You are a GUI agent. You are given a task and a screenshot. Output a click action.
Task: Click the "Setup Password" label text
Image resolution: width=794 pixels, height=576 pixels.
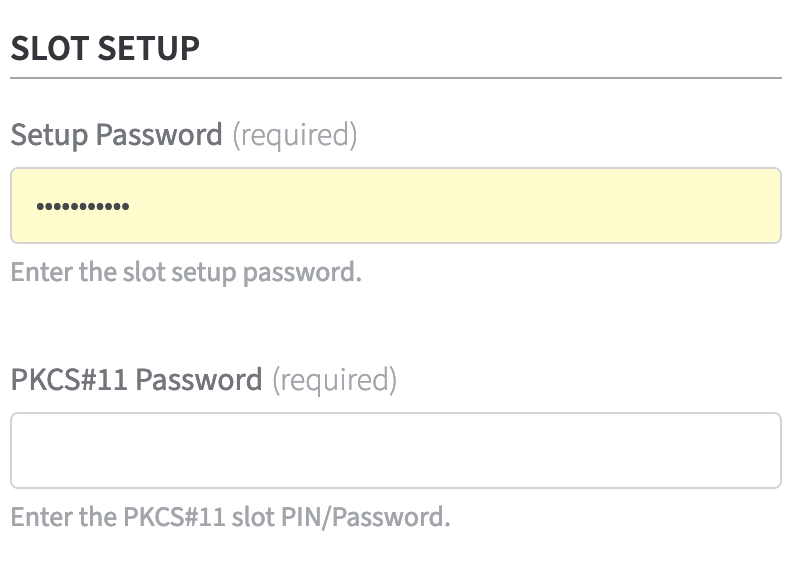(116, 135)
